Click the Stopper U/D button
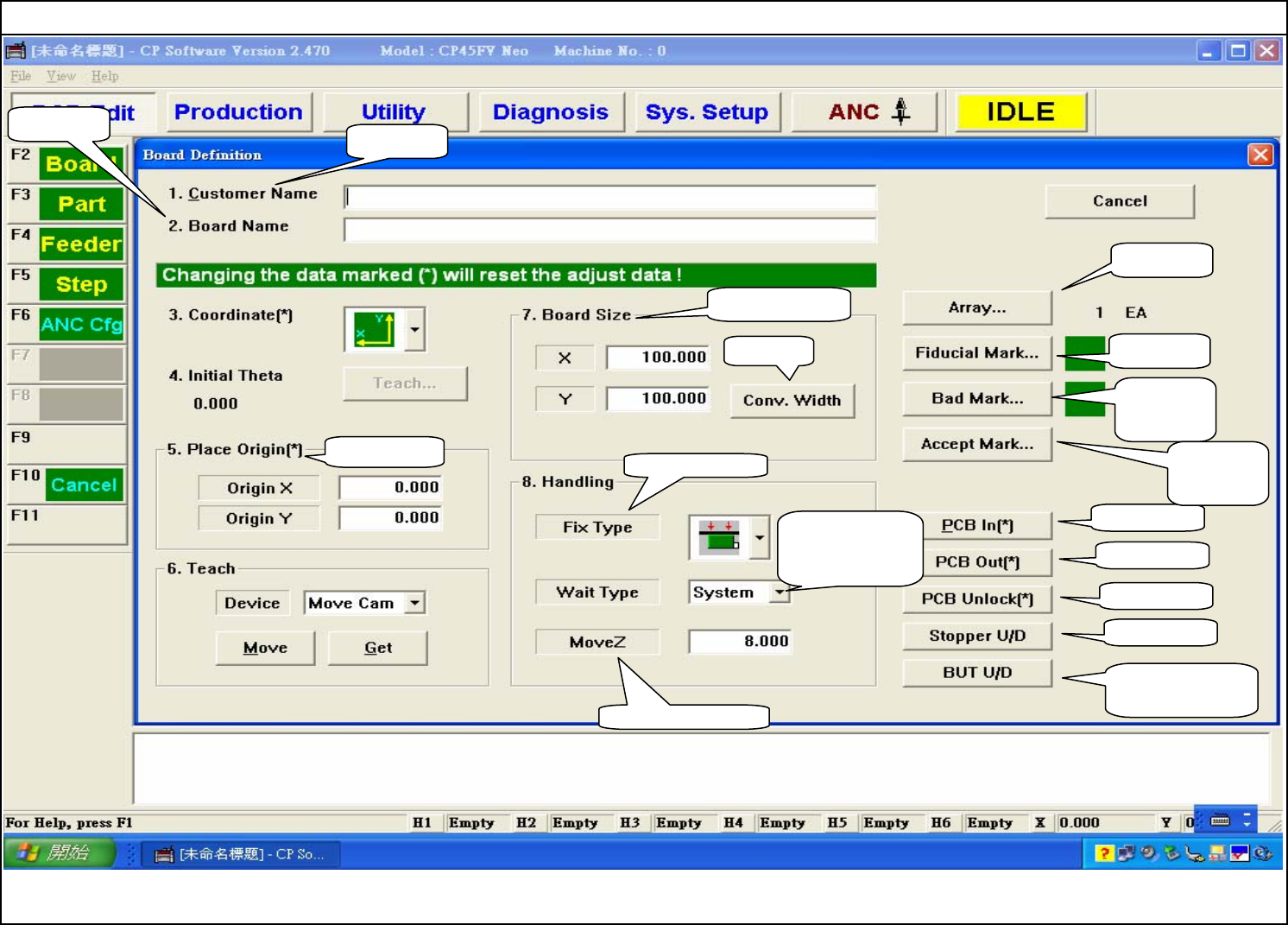 click(x=977, y=637)
